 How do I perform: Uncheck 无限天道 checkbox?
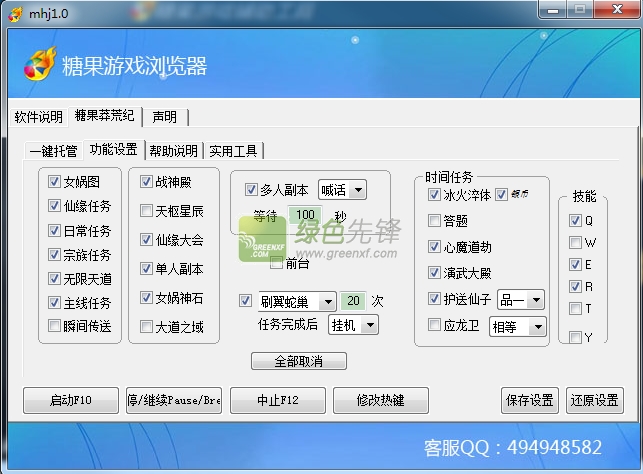pyautogui.click(x=54, y=278)
